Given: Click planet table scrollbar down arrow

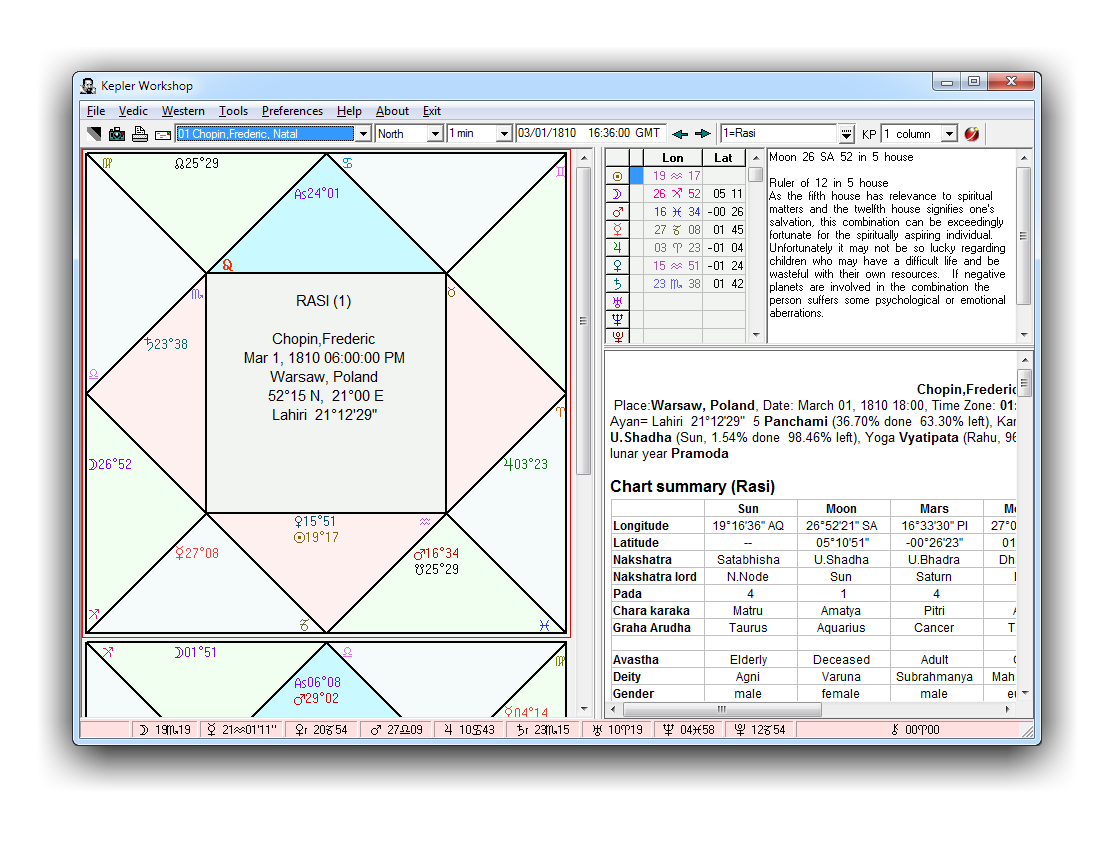Looking at the screenshot, I should (x=756, y=335).
